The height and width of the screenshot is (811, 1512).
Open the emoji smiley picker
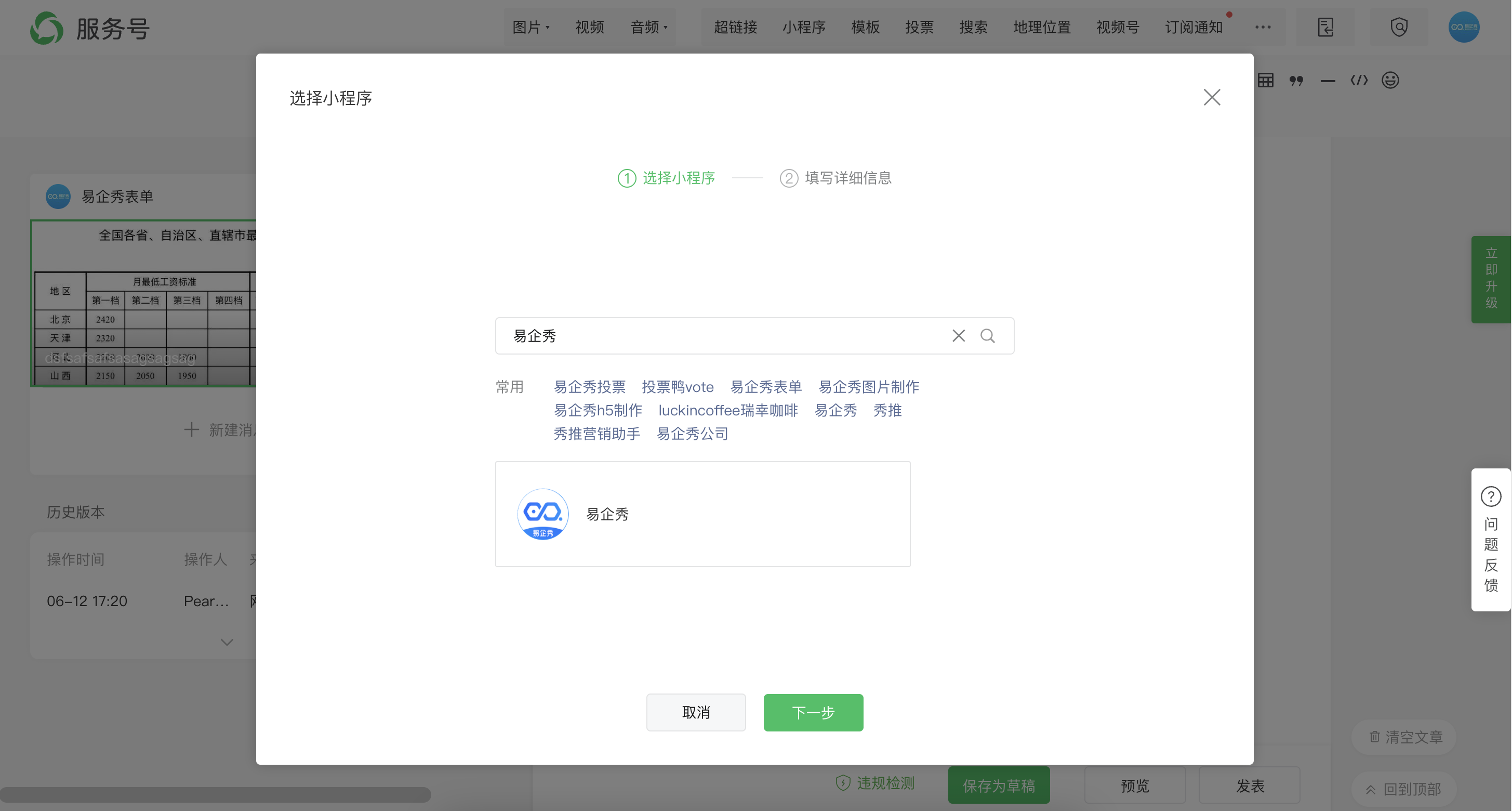(x=1390, y=81)
